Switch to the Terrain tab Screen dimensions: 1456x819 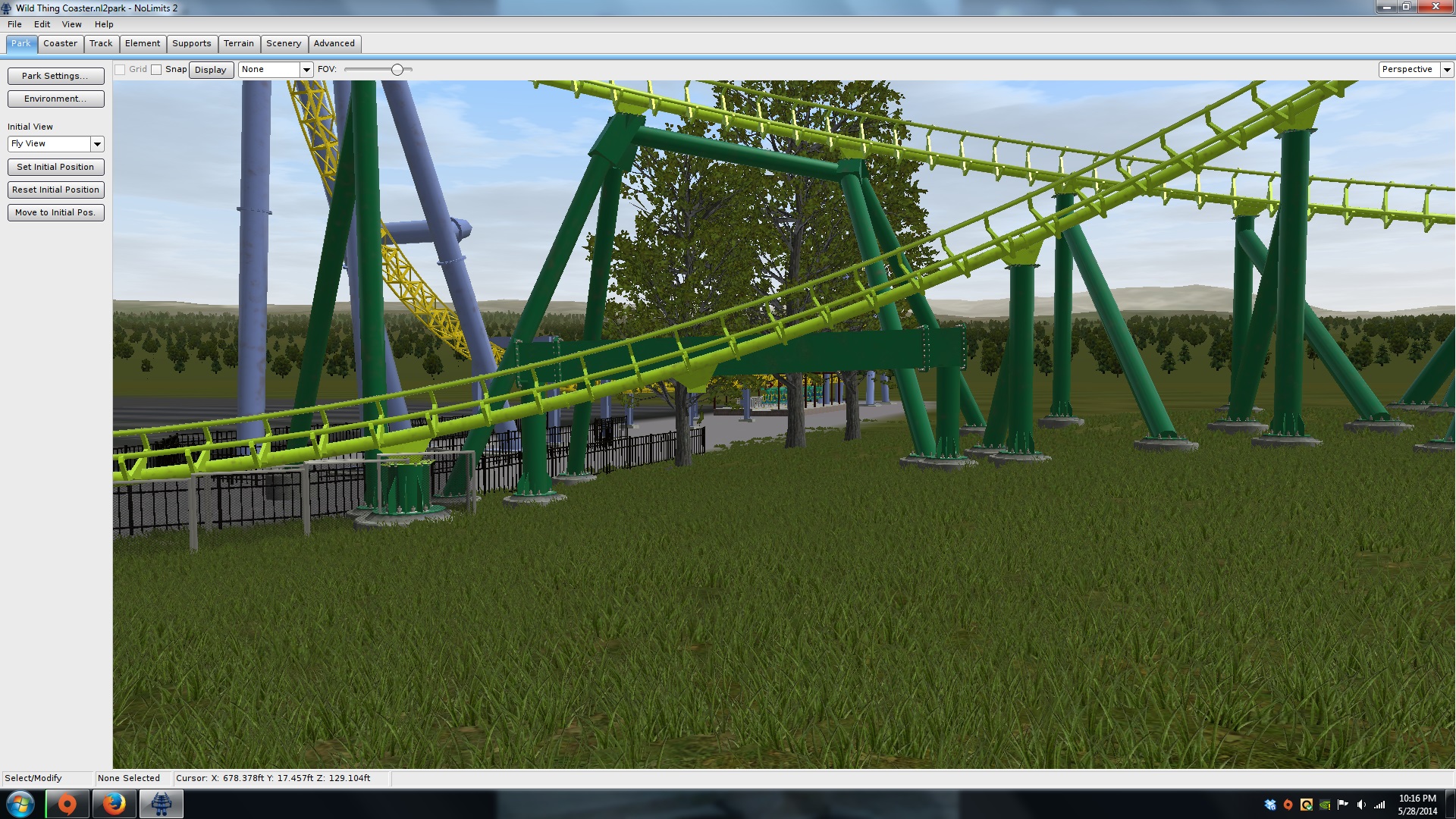coord(238,44)
